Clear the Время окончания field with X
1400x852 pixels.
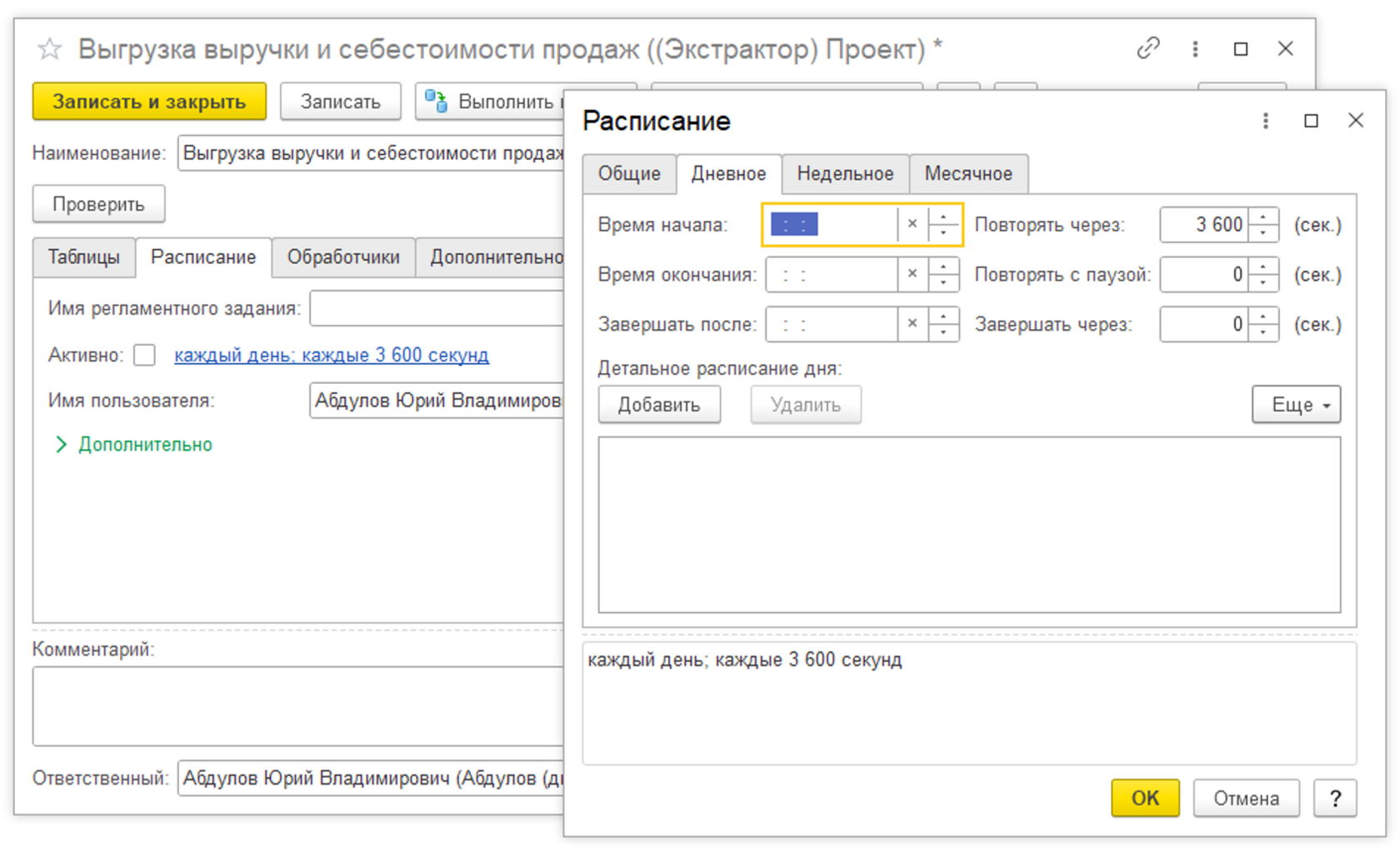(x=912, y=274)
